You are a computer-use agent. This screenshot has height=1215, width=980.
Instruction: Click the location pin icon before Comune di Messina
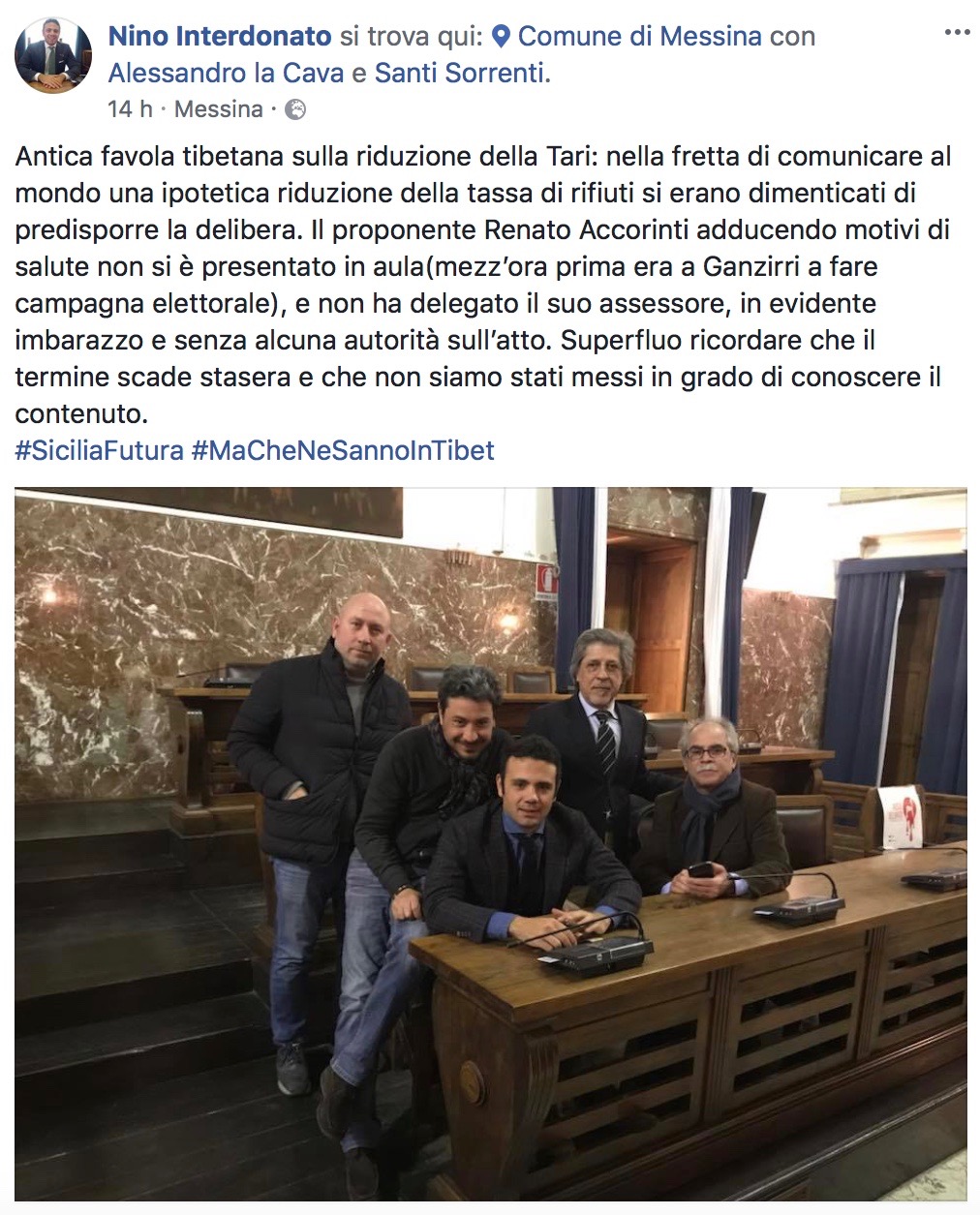[x=501, y=37]
